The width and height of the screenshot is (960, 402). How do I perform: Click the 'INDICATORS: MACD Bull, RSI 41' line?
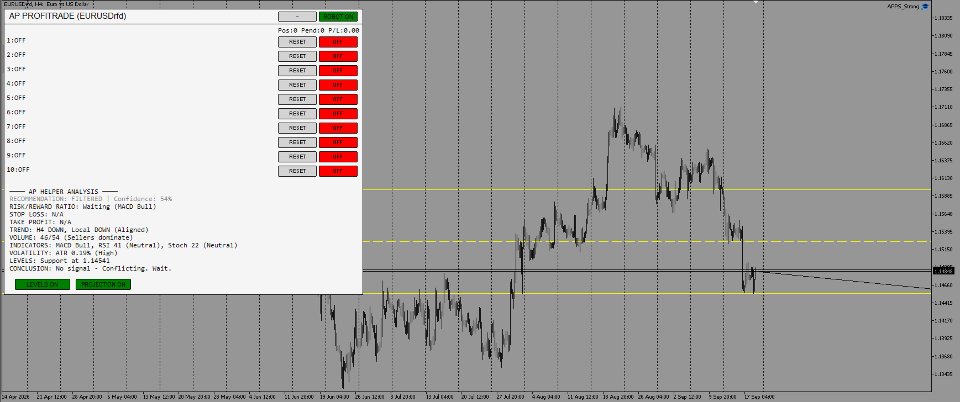[x=124, y=245]
